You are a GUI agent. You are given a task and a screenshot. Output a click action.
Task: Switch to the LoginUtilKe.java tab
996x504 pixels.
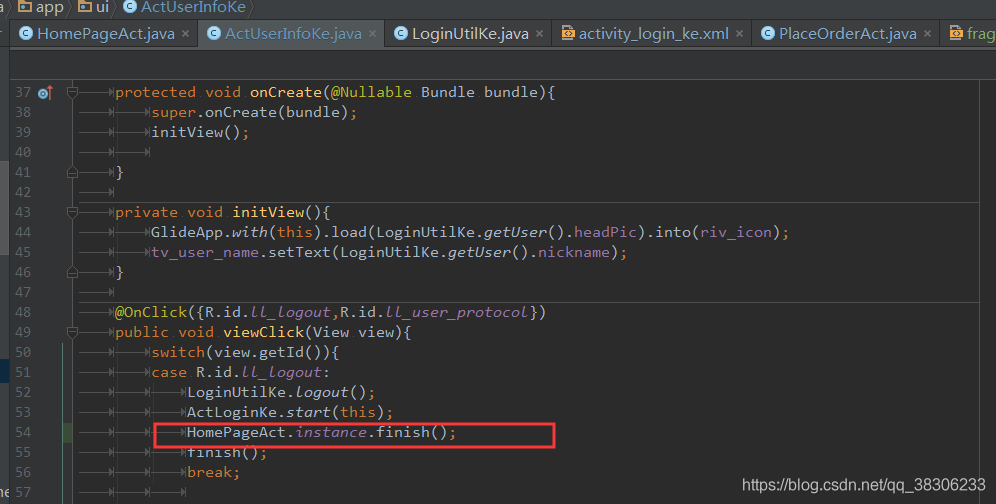[x=470, y=34]
